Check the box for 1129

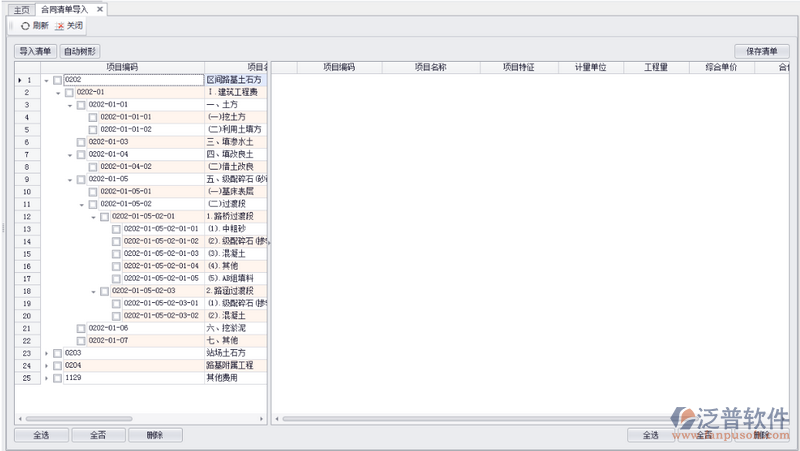pos(58,378)
